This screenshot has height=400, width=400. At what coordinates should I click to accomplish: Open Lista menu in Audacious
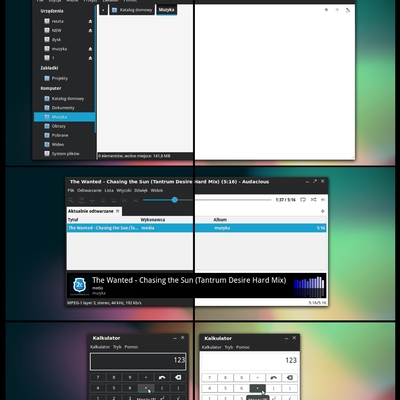[109, 190]
